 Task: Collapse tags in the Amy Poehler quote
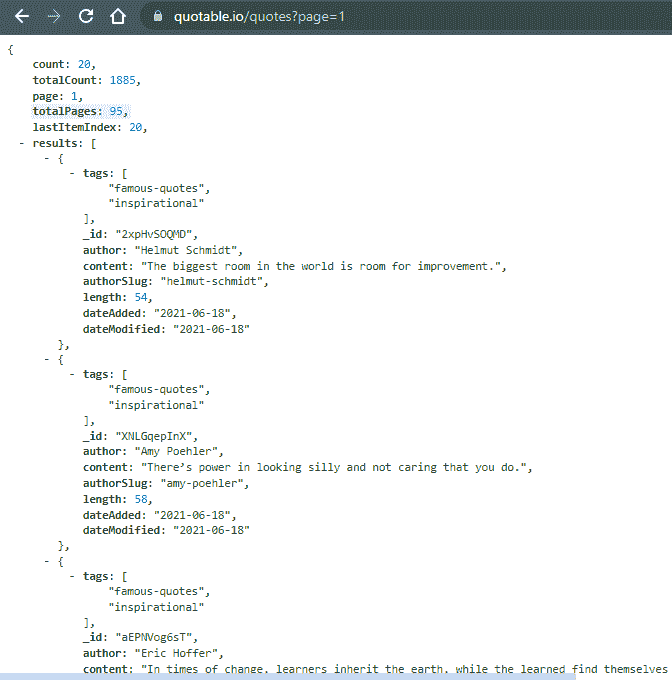coord(73,374)
